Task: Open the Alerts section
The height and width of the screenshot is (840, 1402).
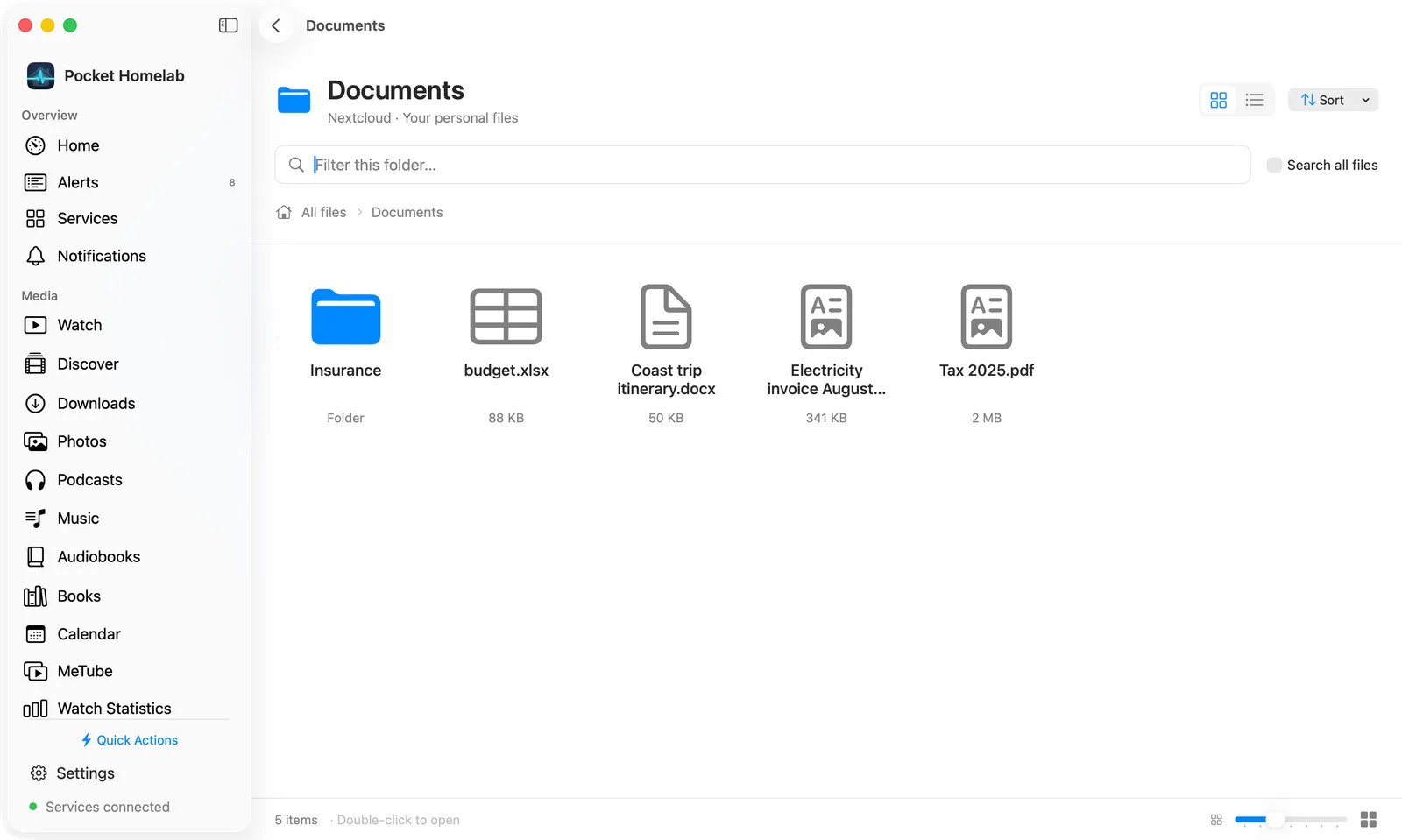Action: pos(130,182)
